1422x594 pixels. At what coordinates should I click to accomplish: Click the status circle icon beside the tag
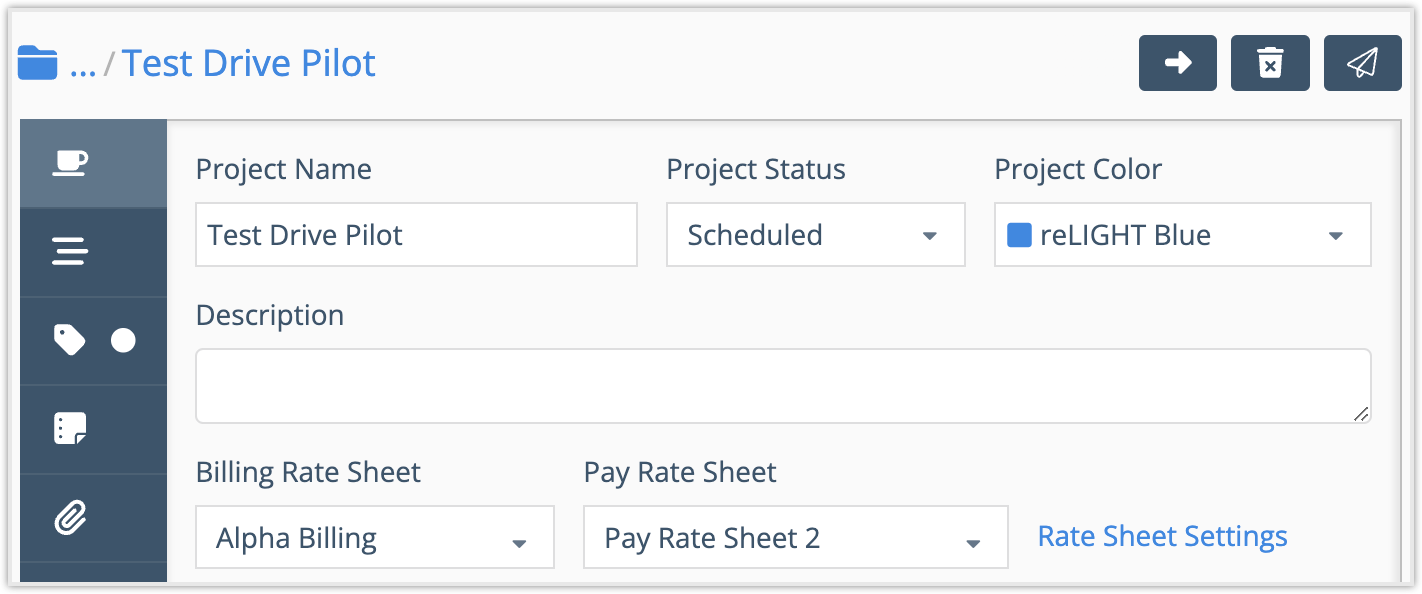pos(123,340)
